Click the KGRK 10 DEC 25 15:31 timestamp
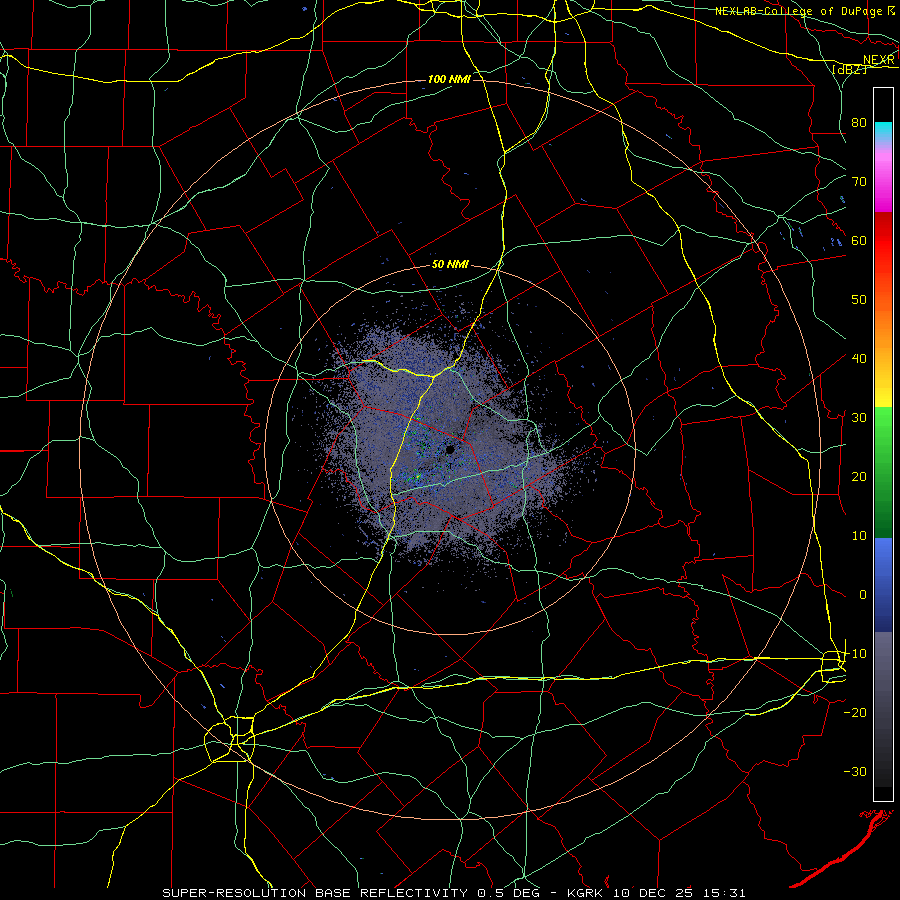 pos(656,893)
